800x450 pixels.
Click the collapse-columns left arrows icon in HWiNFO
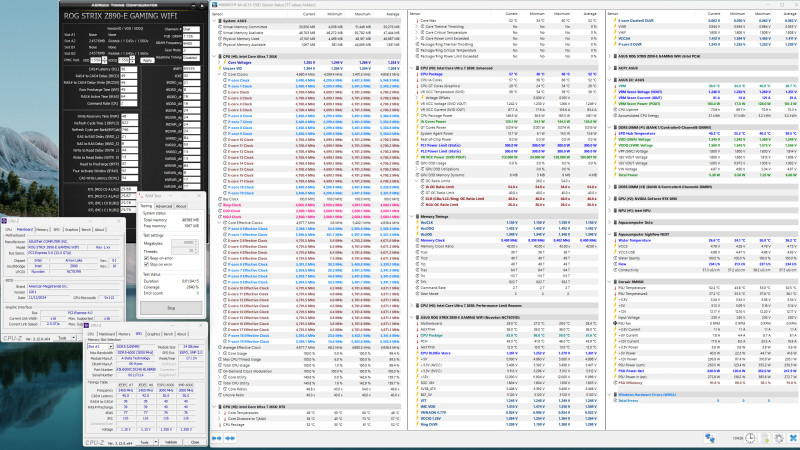coord(217,438)
